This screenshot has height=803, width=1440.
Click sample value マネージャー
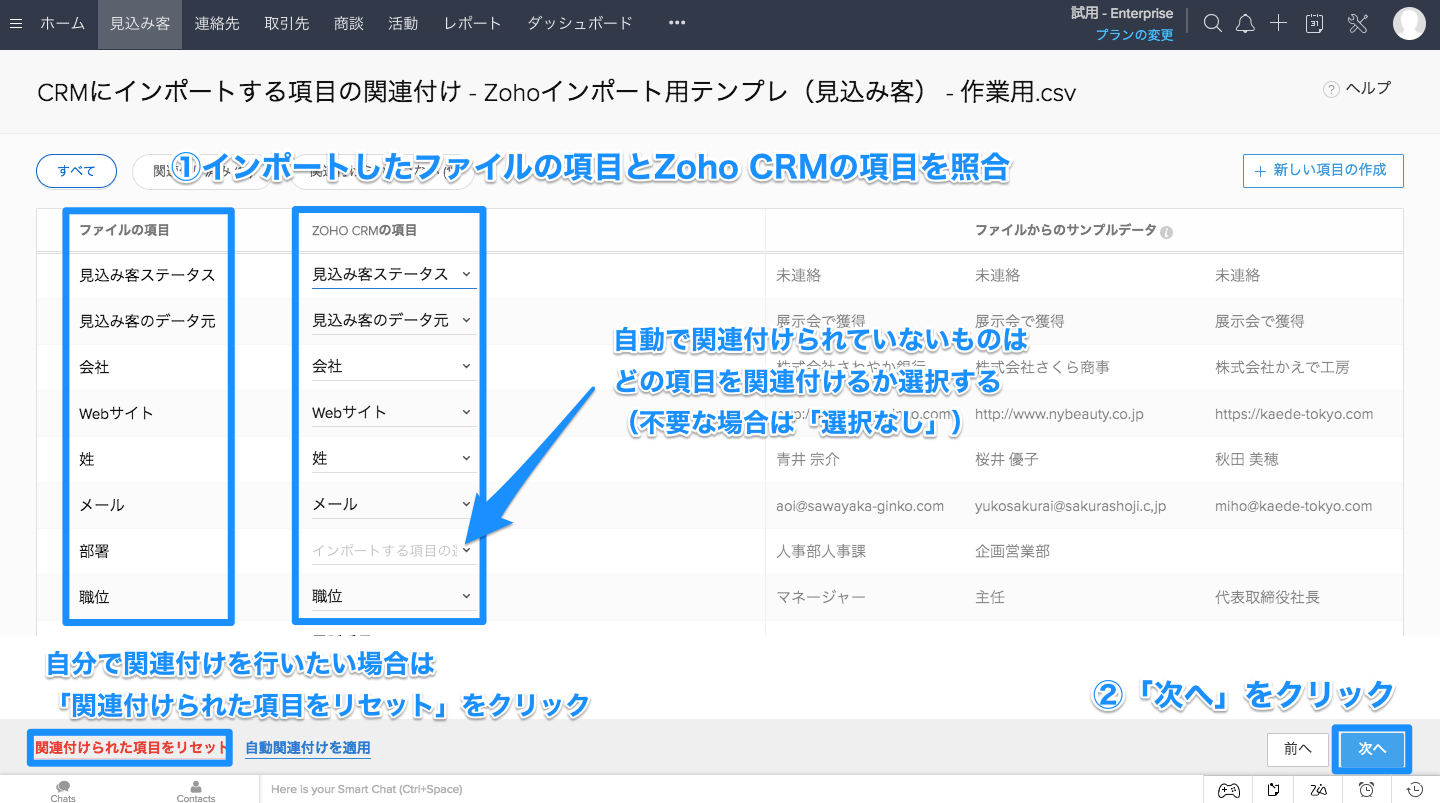coord(821,598)
